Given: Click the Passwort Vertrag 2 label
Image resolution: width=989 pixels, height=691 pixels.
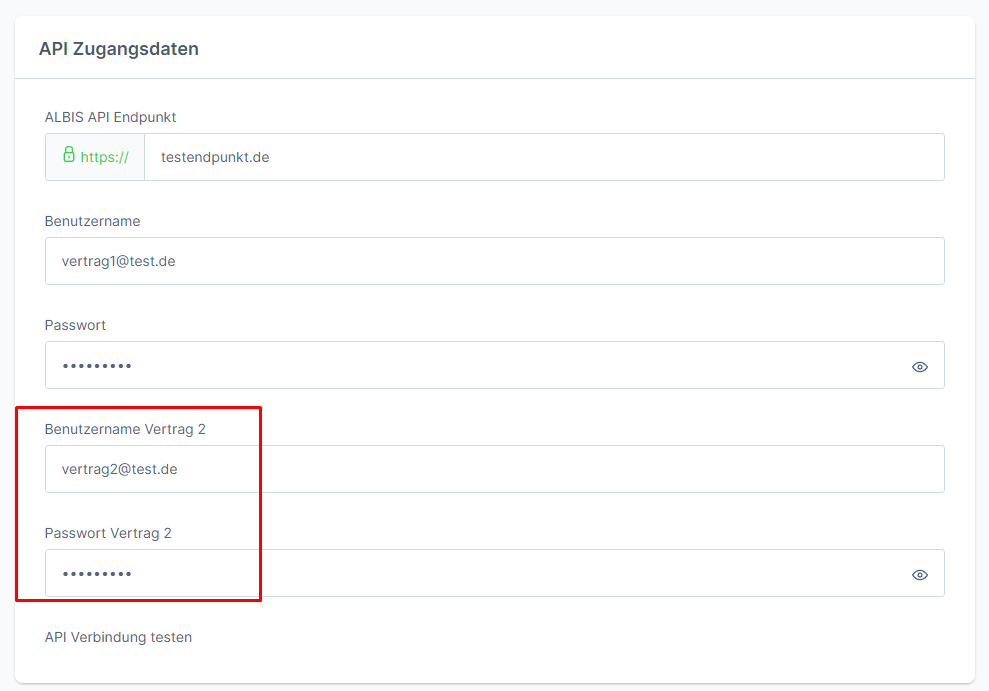Looking at the screenshot, I should tap(108, 533).
